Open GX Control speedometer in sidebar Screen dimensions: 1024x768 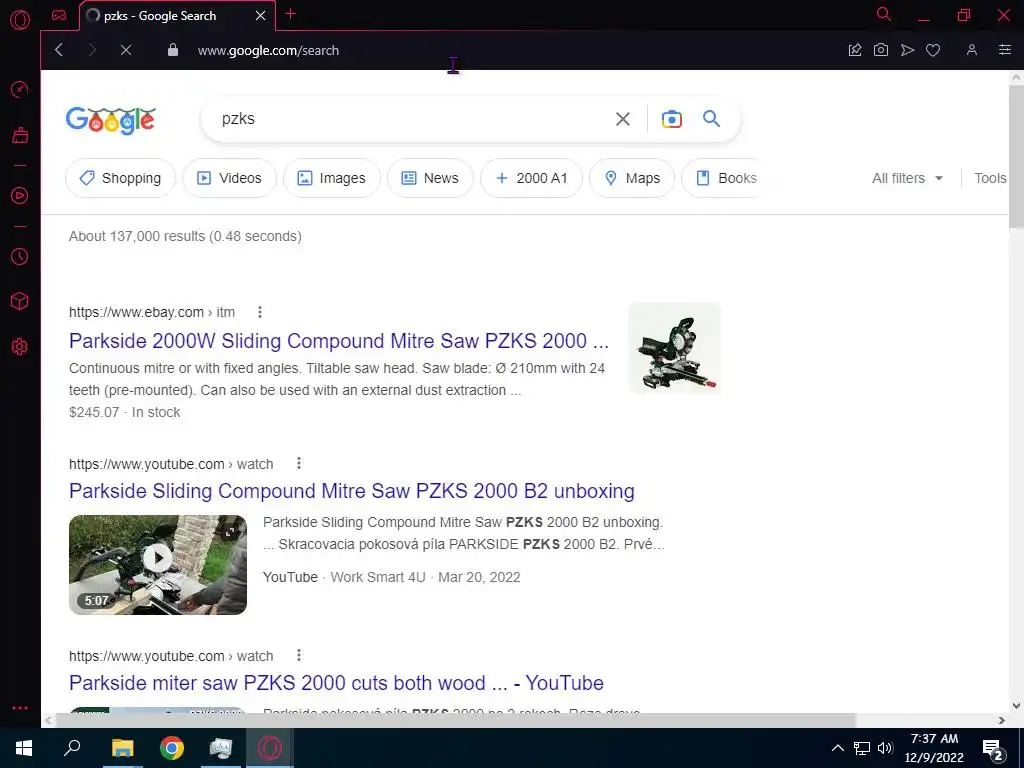[x=20, y=89]
